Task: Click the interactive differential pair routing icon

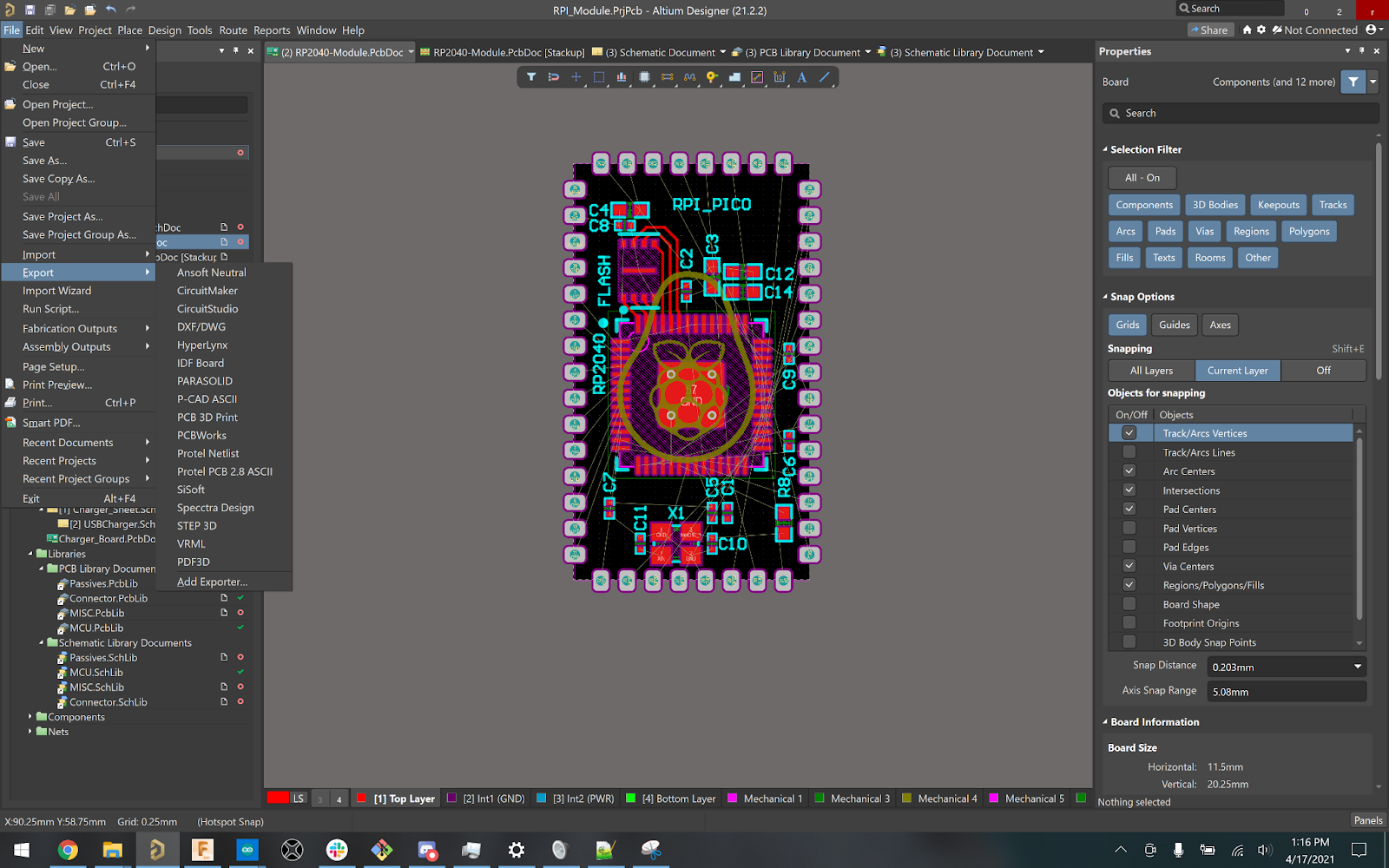Action: click(667, 77)
